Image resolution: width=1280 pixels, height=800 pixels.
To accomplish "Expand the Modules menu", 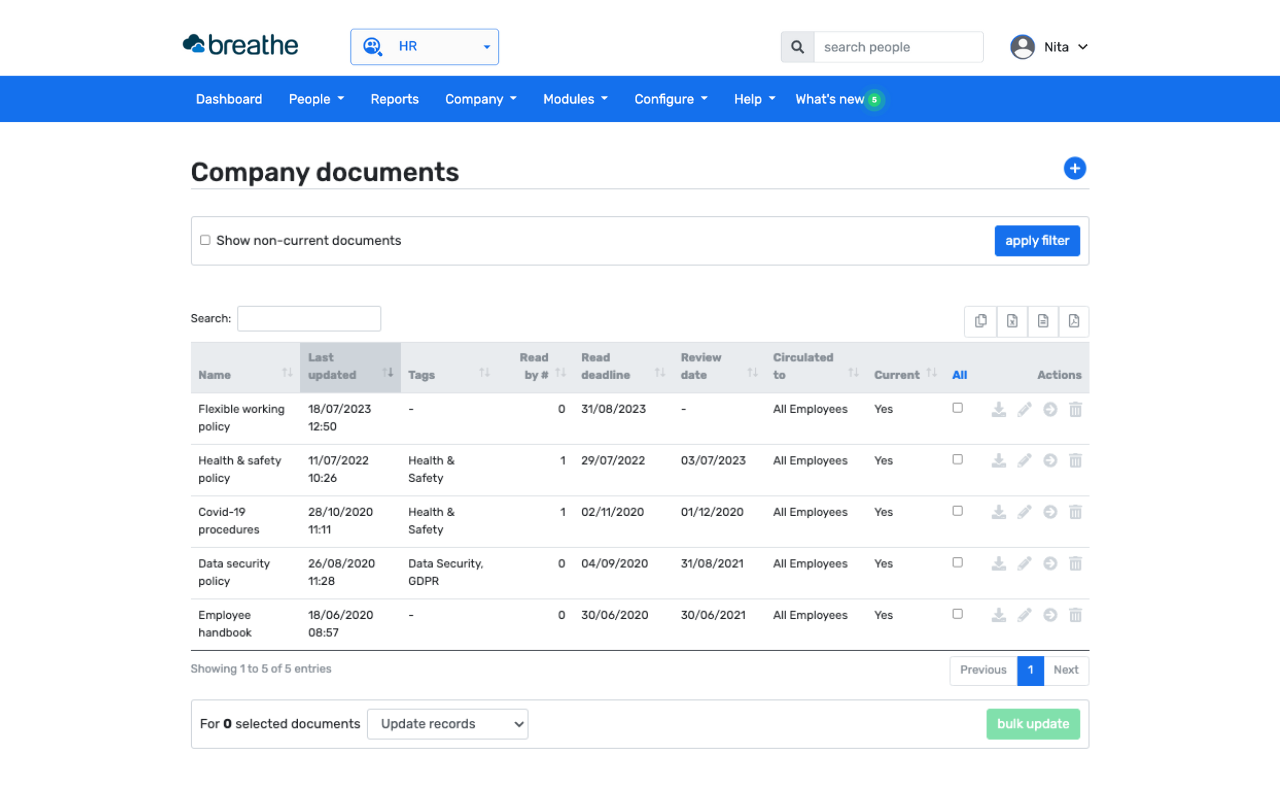I will (x=575, y=99).
